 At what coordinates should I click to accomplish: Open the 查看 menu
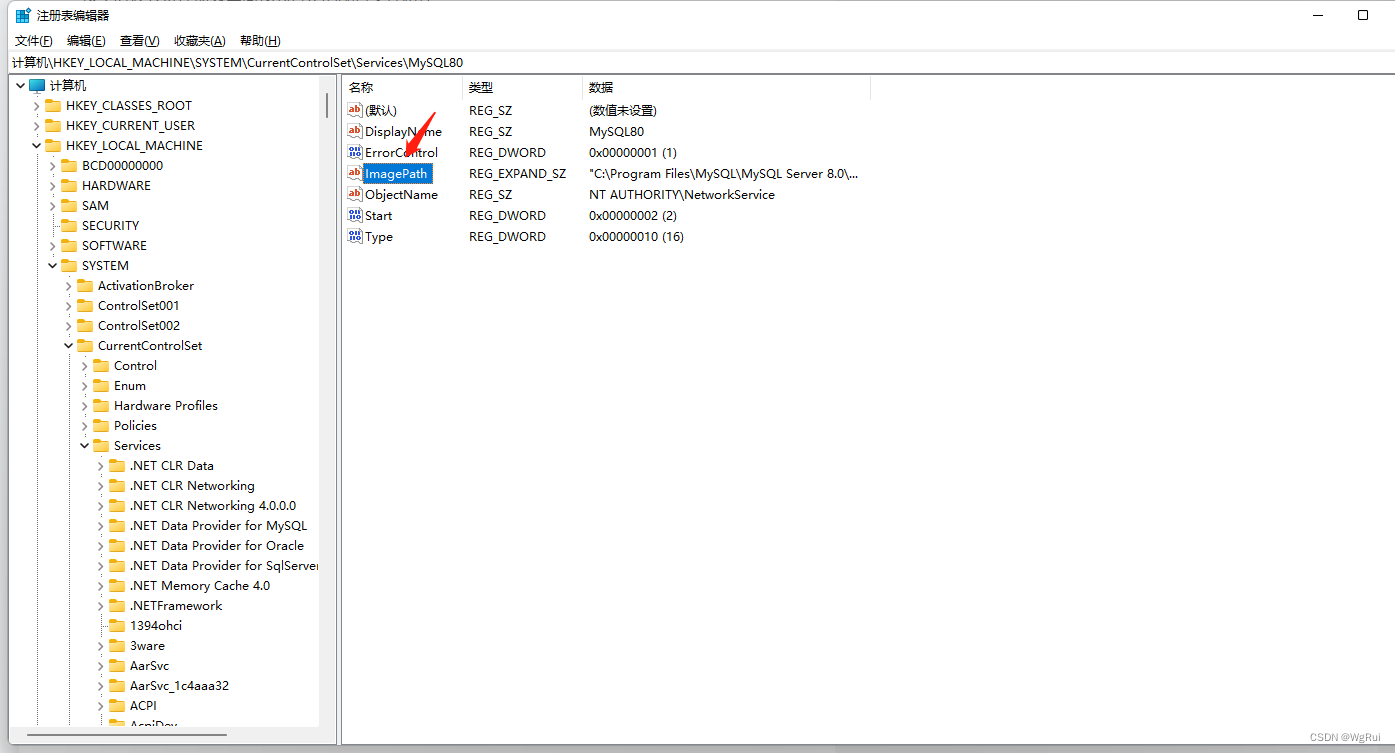(x=138, y=40)
